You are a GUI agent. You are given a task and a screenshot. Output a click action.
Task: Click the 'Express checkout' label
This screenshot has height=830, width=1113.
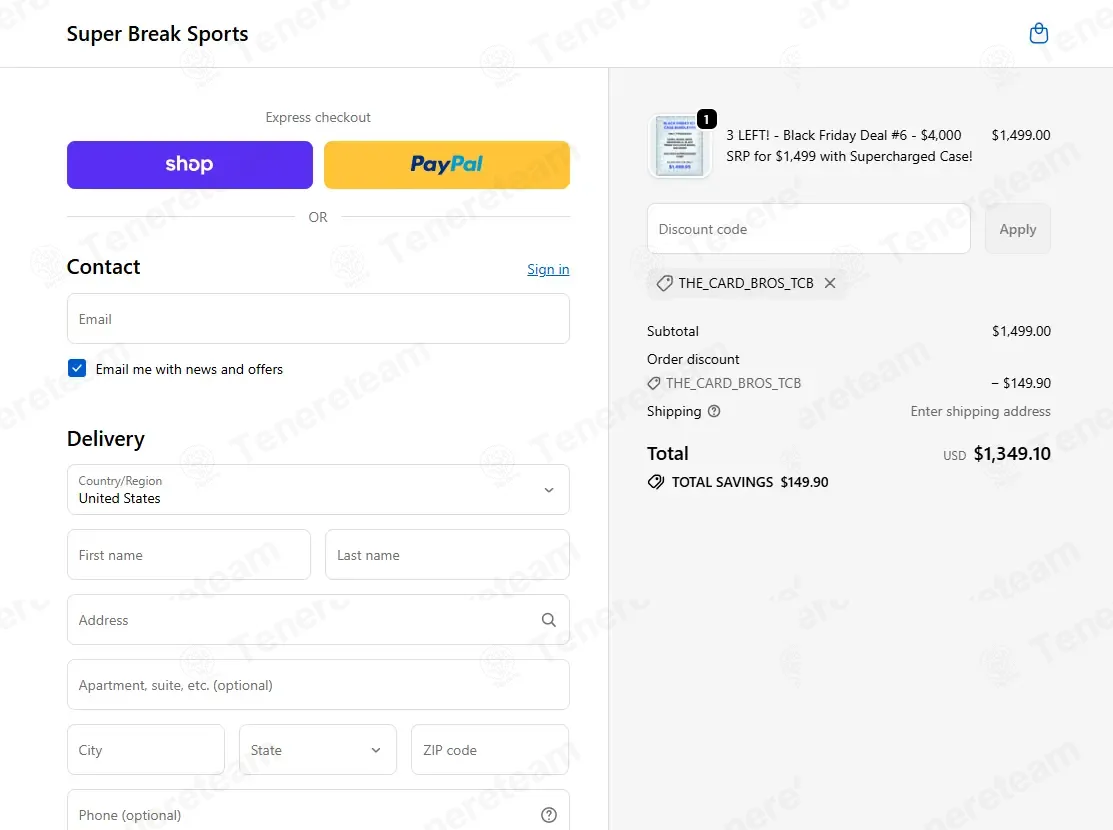318,117
